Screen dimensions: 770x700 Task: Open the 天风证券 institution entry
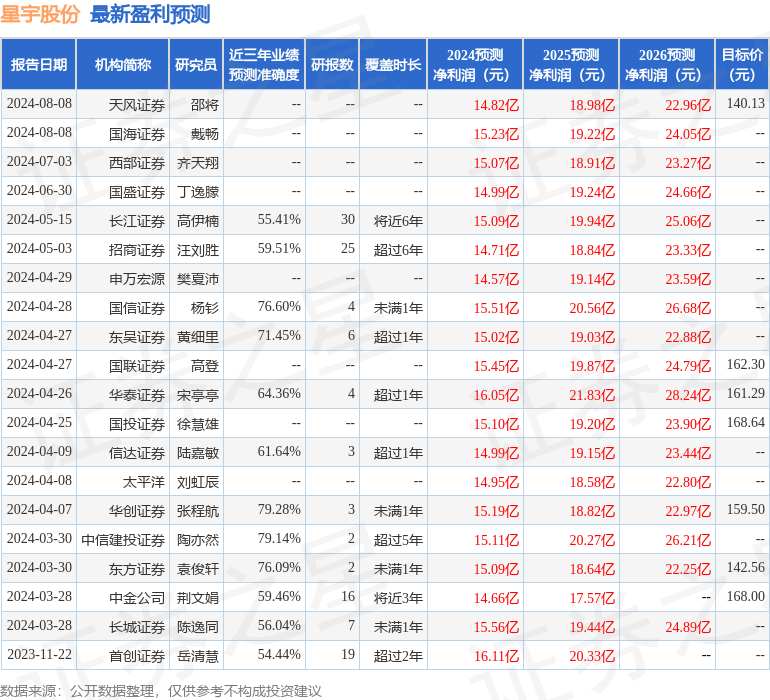(137, 104)
